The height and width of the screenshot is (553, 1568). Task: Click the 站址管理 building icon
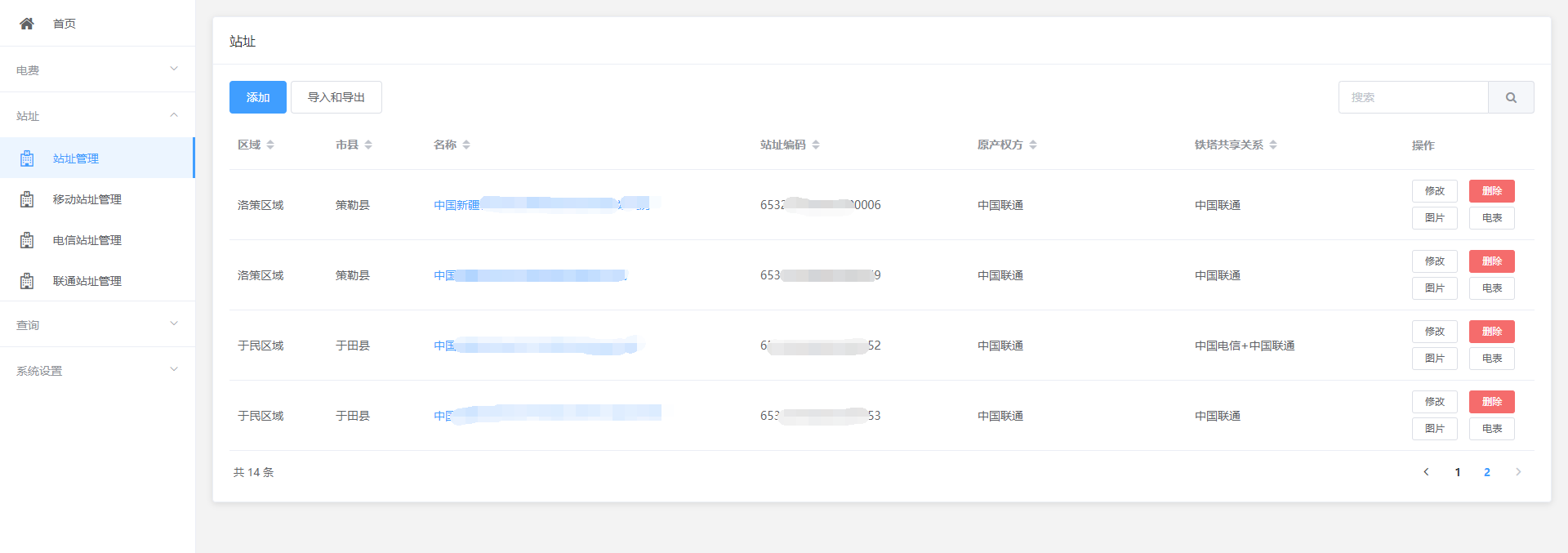[27, 158]
